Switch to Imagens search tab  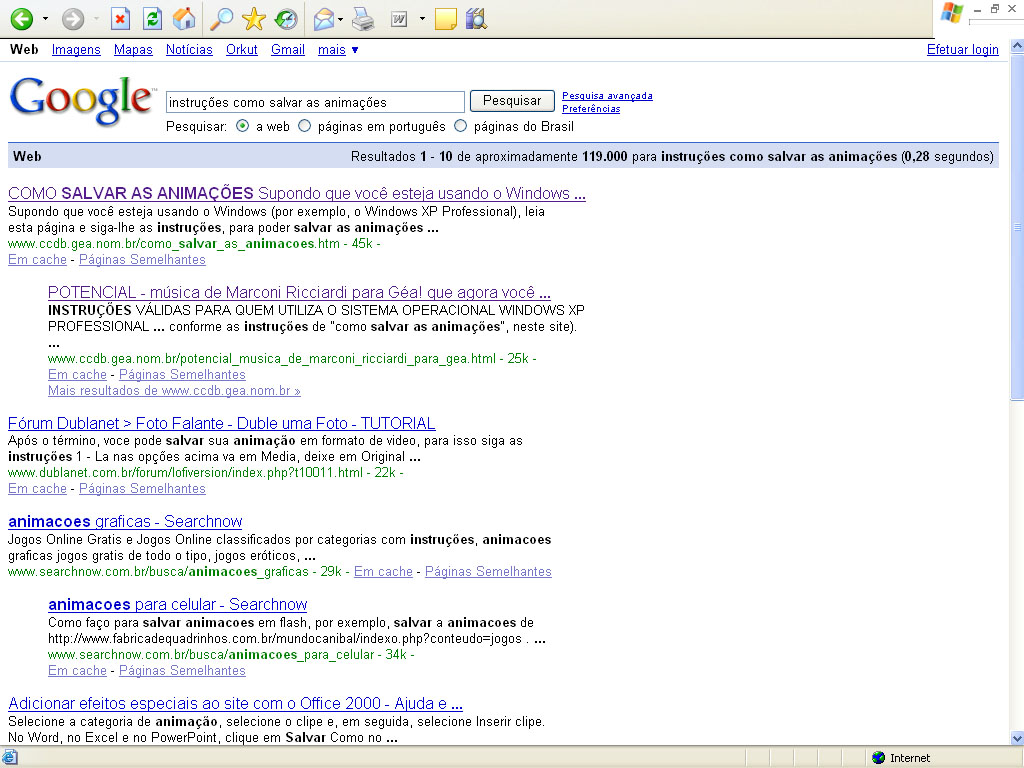[x=76, y=49]
